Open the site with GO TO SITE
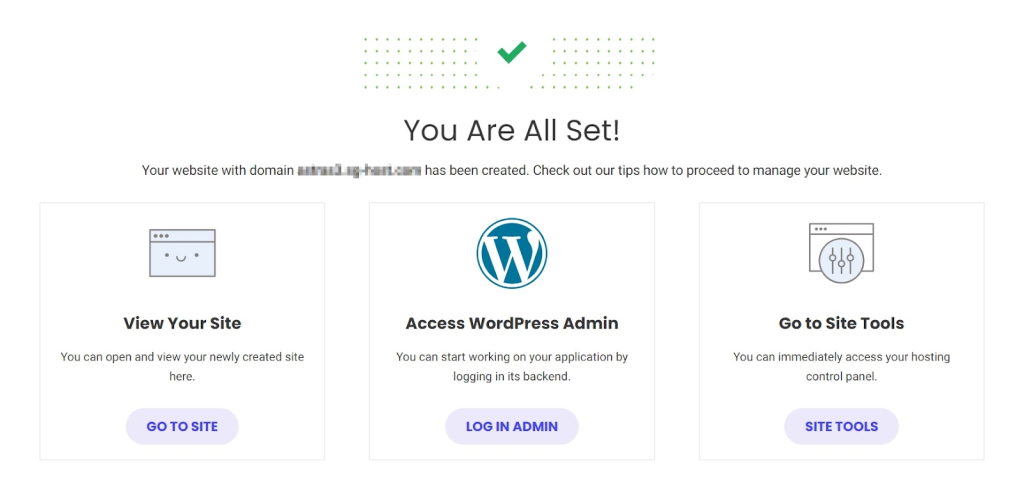This screenshot has width=1024, height=502. tap(182, 426)
